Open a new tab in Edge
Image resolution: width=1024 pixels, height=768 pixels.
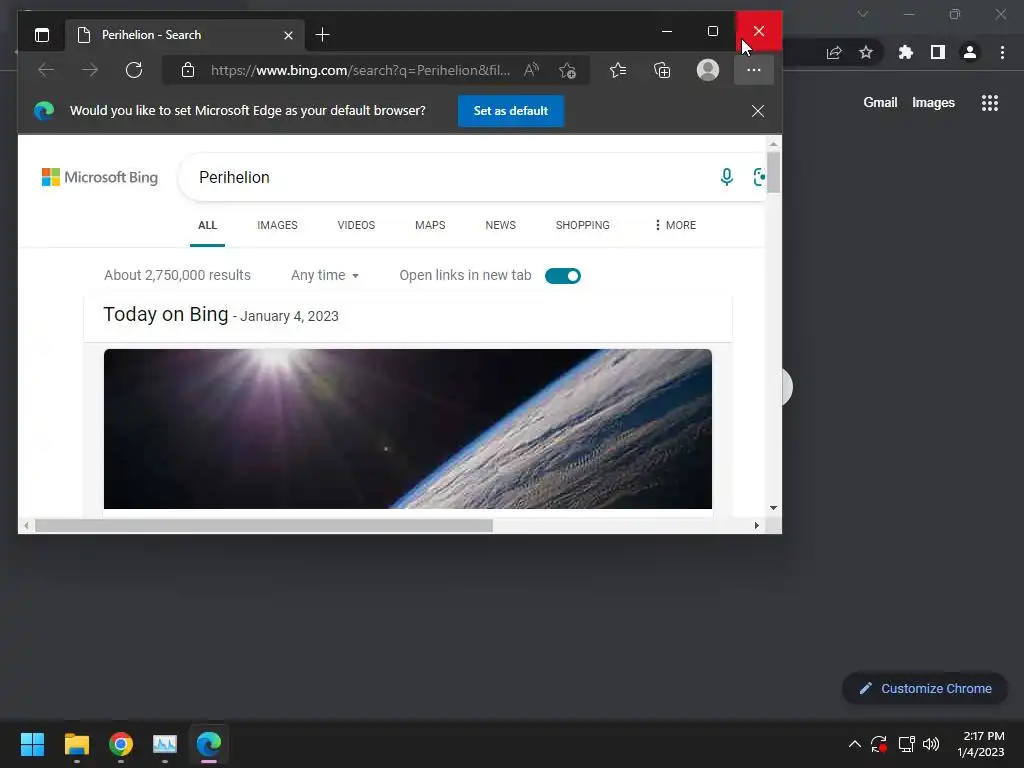tap(322, 35)
